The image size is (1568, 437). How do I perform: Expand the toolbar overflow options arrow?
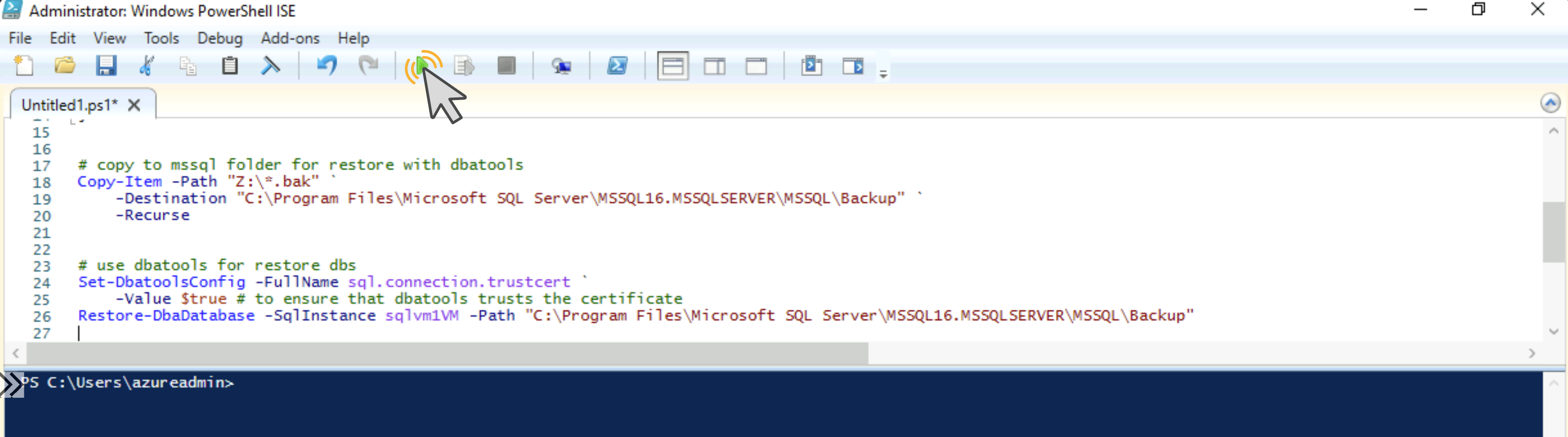(x=883, y=74)
